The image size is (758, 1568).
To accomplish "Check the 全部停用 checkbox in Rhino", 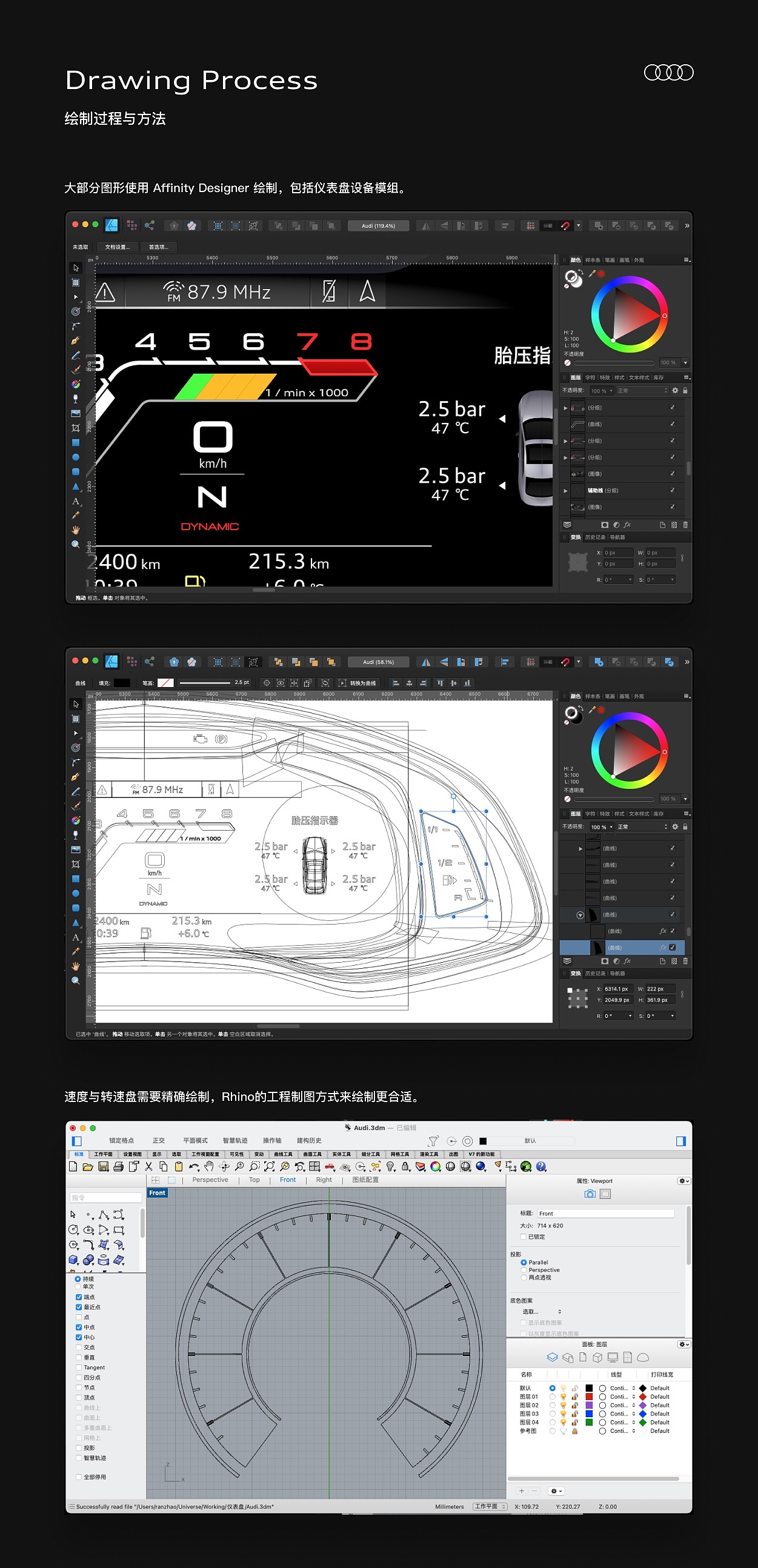I will pos(79,1477).
